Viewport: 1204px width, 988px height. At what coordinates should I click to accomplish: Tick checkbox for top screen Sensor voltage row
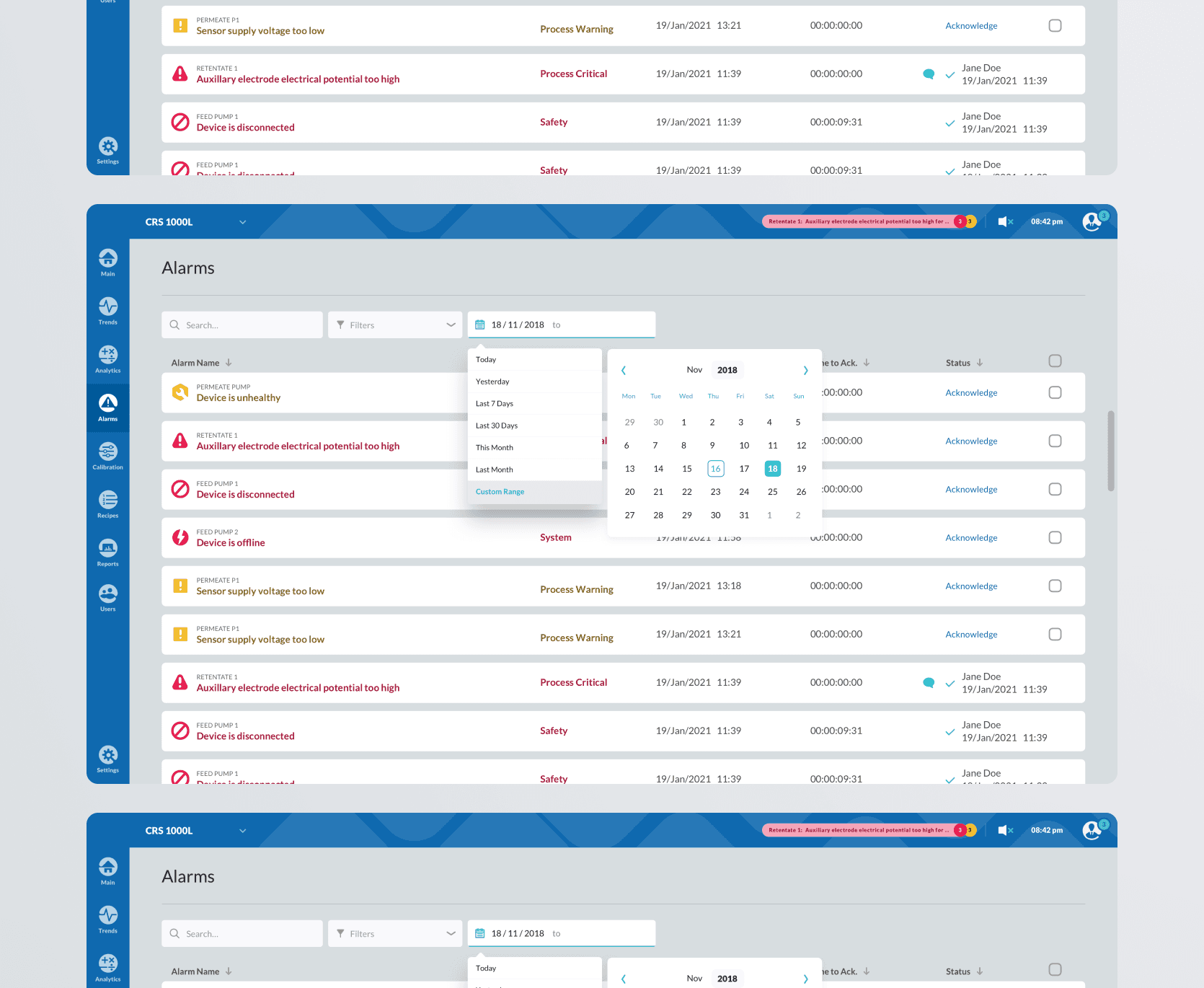[1055, 25]
